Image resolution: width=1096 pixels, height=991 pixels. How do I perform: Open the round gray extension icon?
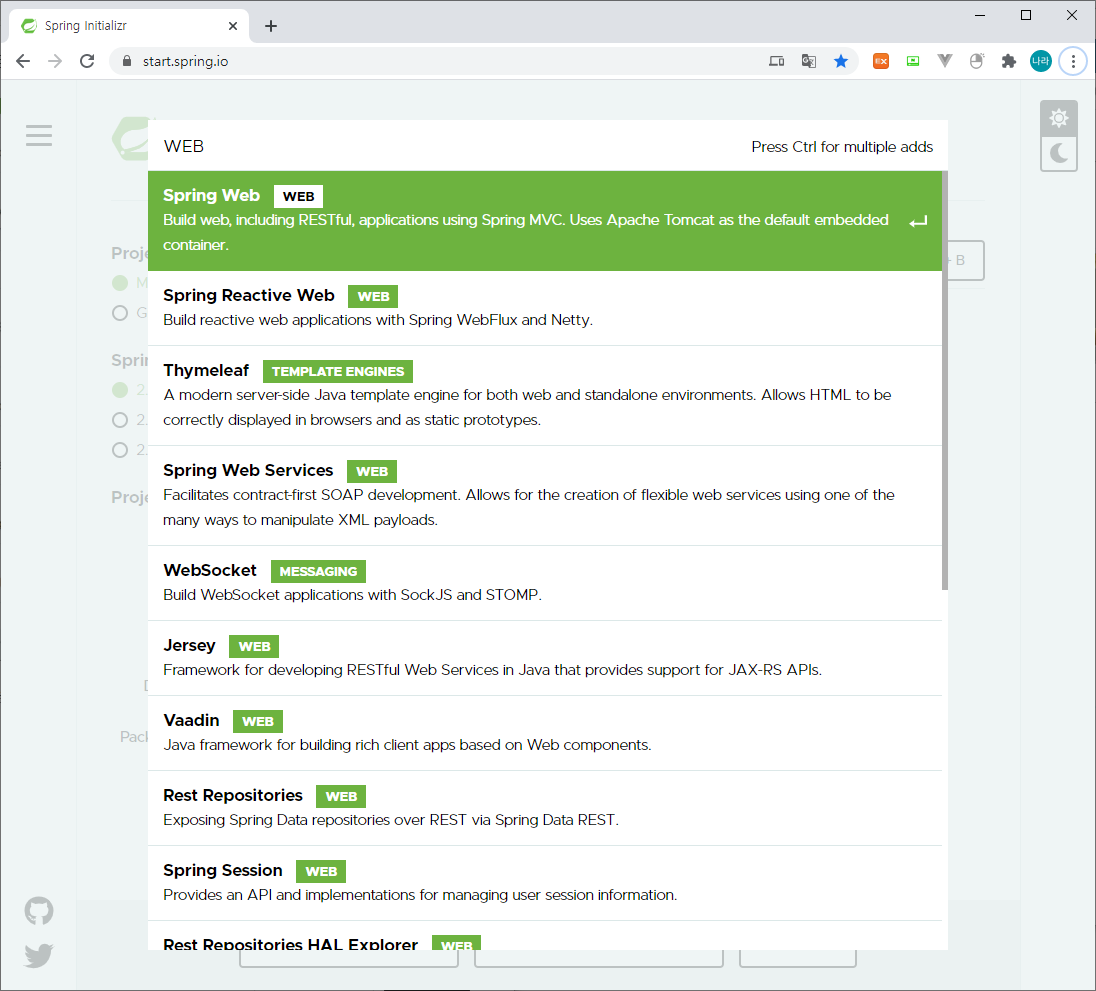(x=976, y=62)
